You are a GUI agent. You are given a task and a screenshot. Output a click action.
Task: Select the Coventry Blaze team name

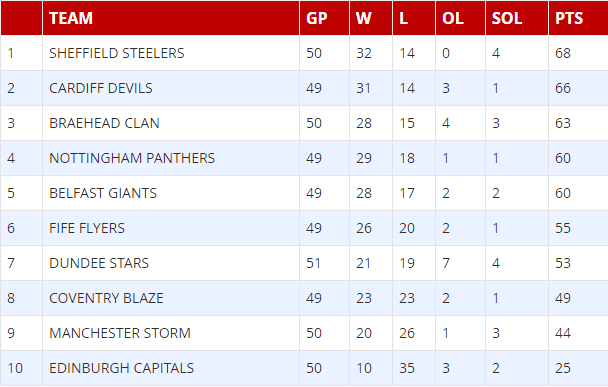[x=106, y=298]
